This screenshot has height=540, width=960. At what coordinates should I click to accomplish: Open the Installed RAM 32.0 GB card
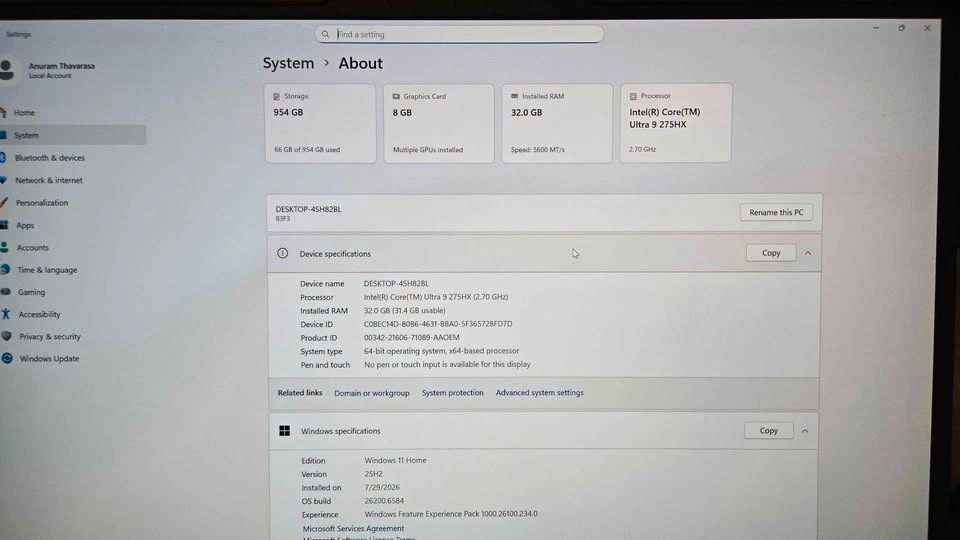[x=557, y=123]
